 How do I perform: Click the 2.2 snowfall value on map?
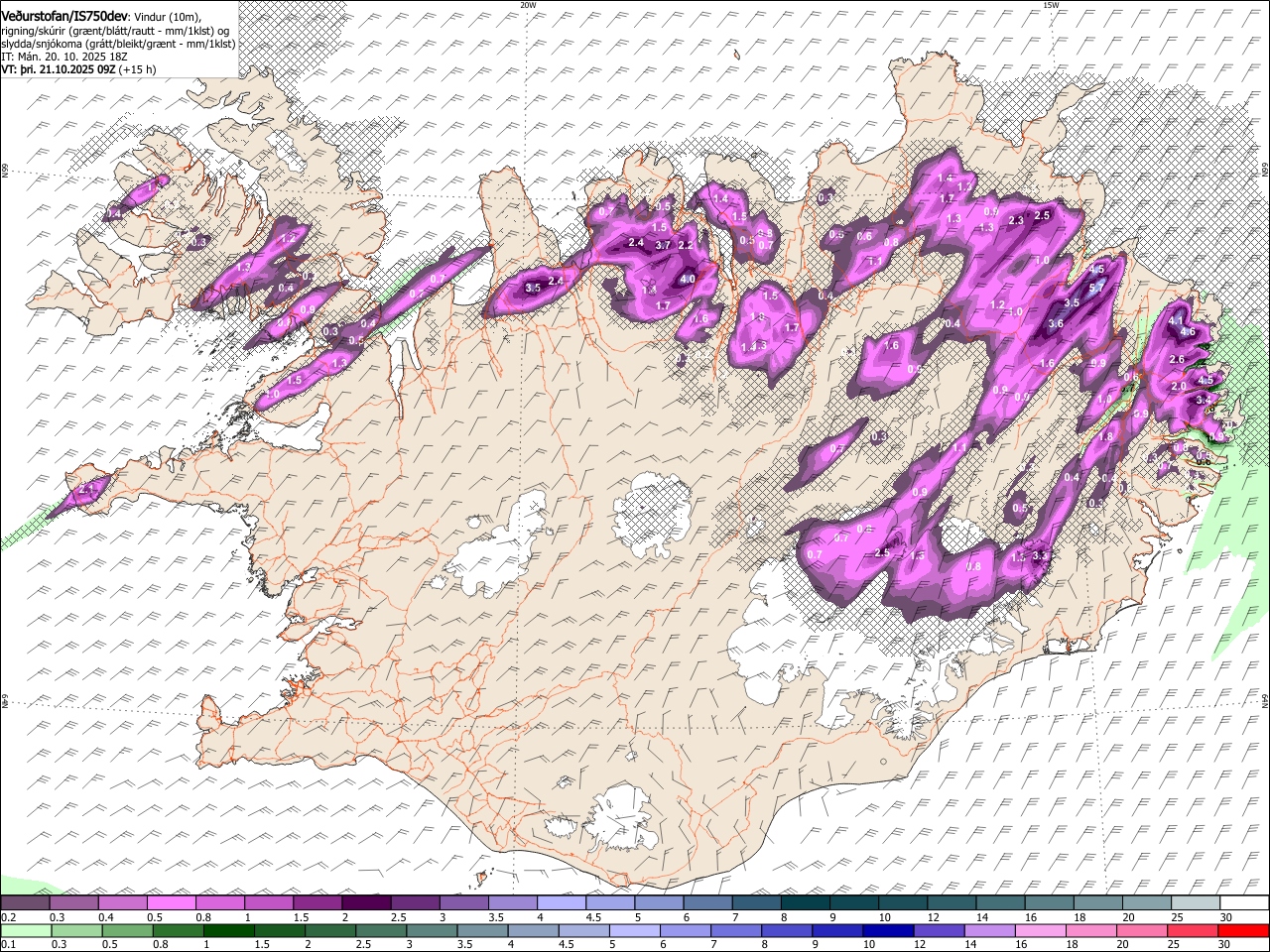(x=685, y=245)
